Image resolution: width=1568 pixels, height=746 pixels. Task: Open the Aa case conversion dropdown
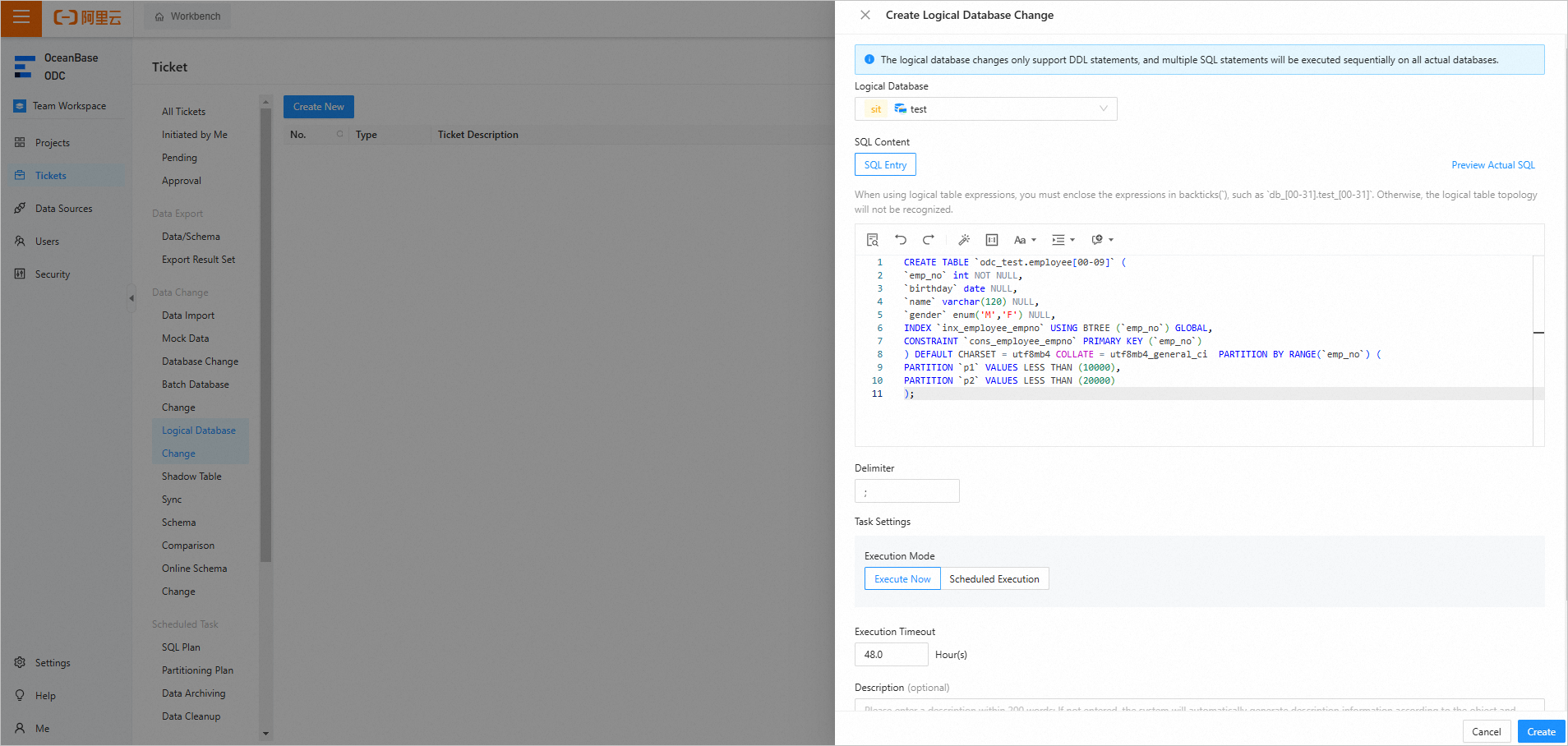[1024, 239]
